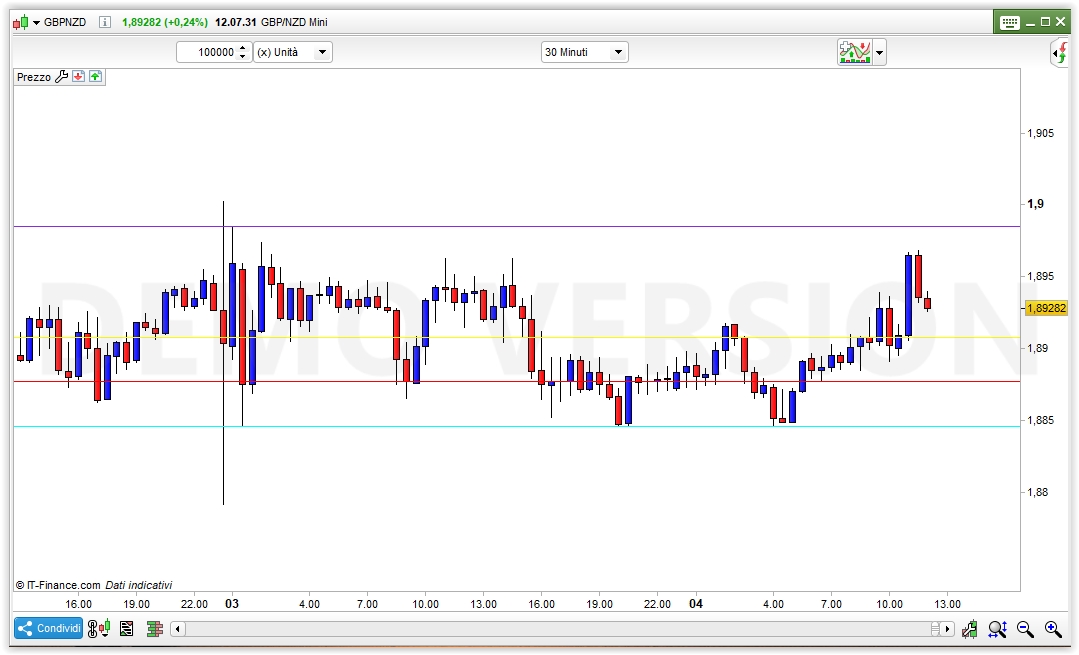Click the add indicator chart icon

click(x=855, y=52)
